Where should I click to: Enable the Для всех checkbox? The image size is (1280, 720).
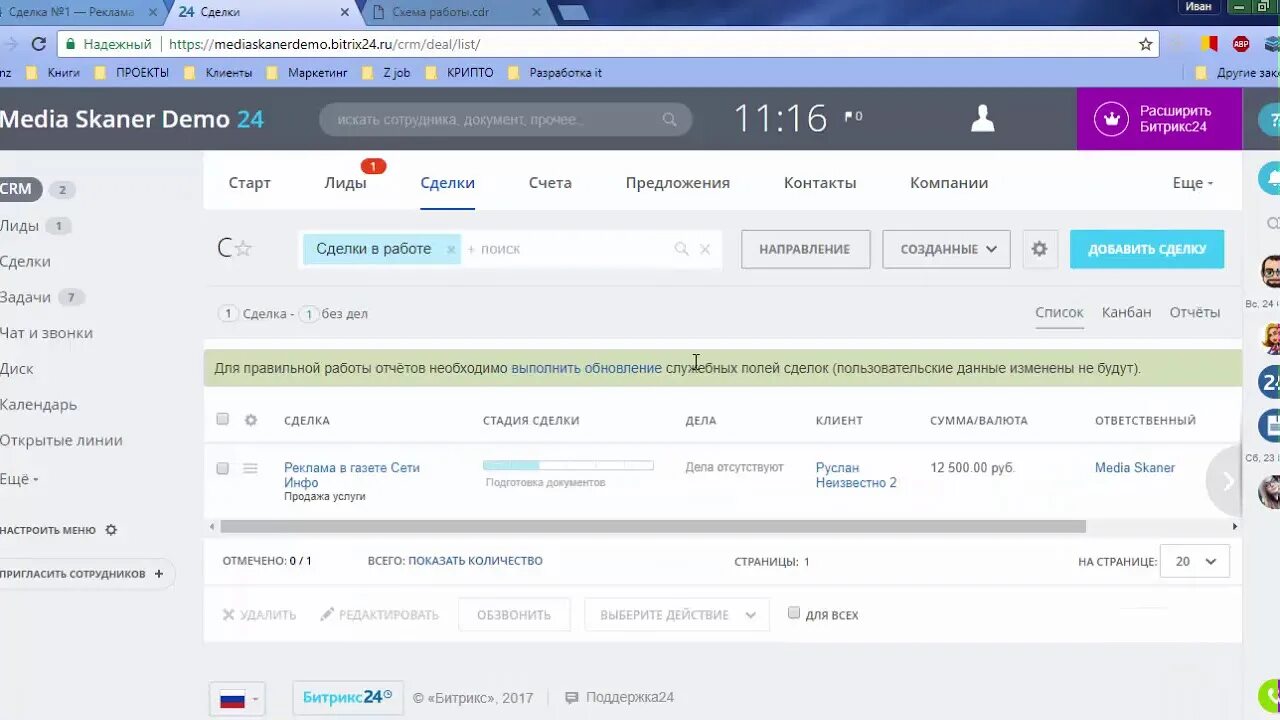tap(794, 613)
